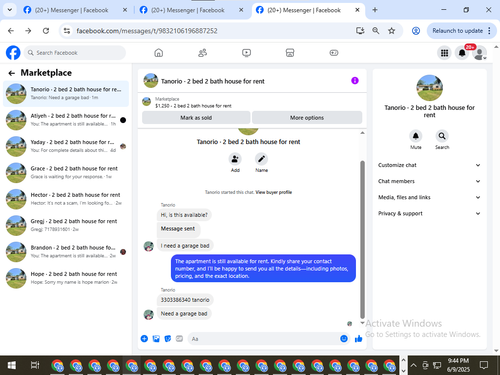Show hidden system tray icons arrow
Screen dimensions: 500x375
(413, 365)
